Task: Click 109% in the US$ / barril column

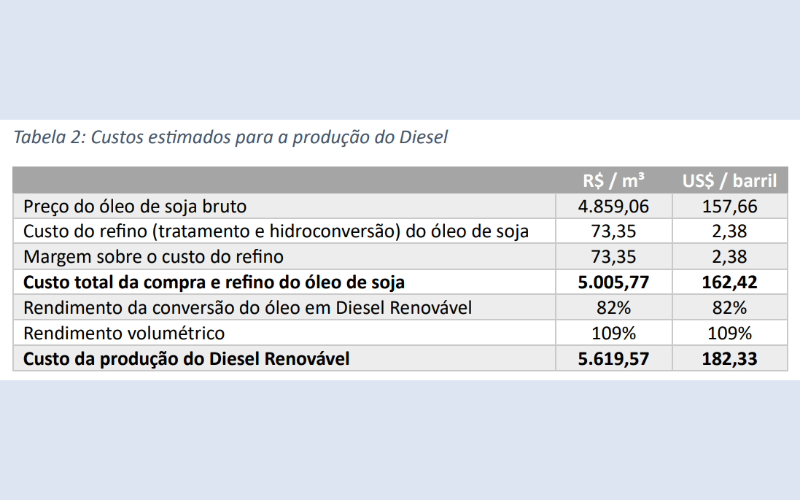Action: point(730,333)
